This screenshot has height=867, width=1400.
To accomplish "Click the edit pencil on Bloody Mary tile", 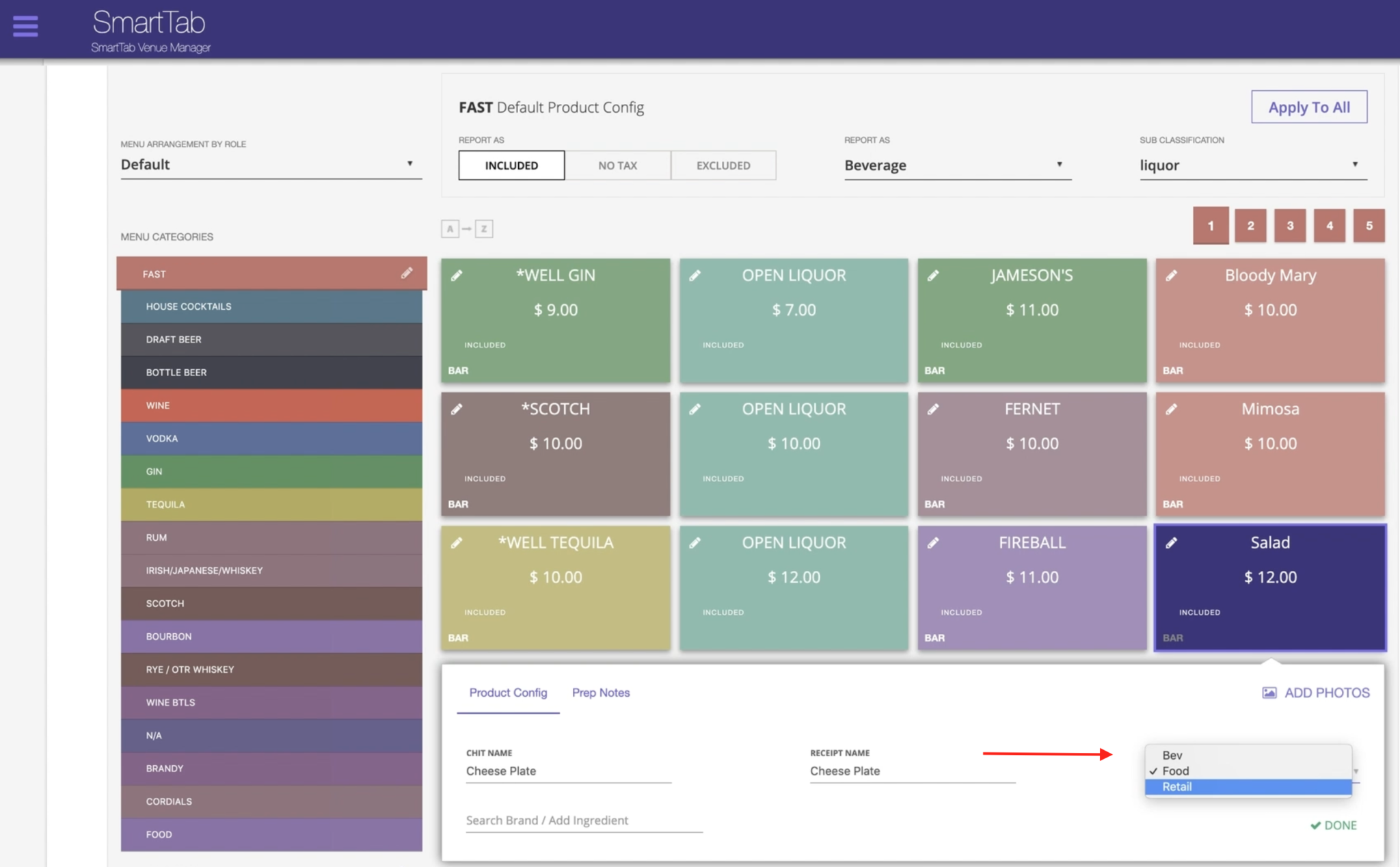I will click(x=1171, y=276).
